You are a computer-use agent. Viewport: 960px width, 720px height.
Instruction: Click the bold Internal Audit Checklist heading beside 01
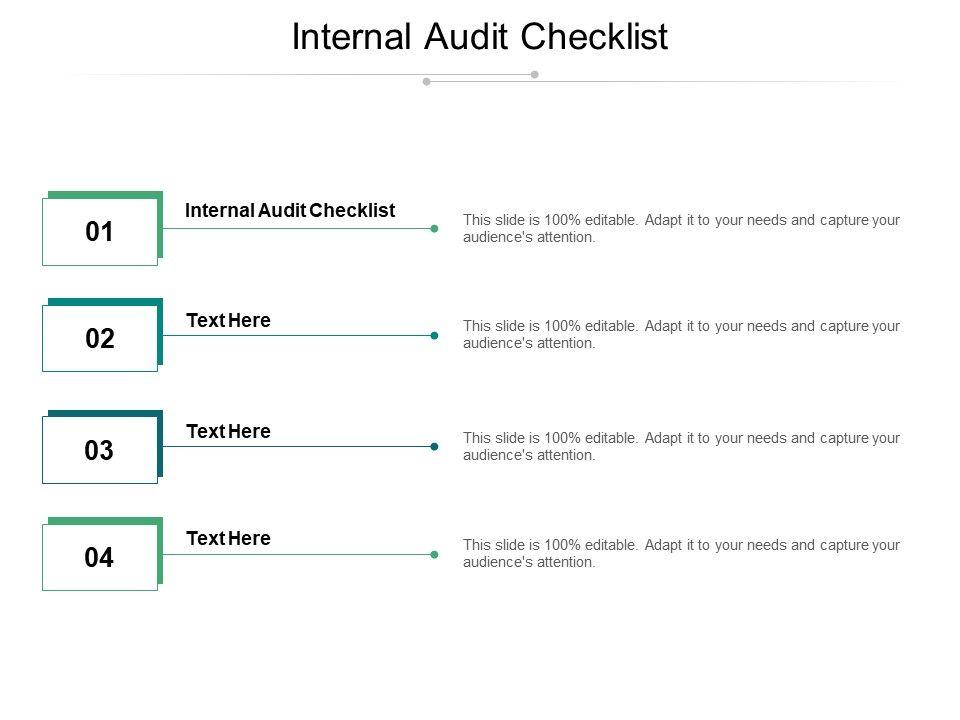point(290,210)
